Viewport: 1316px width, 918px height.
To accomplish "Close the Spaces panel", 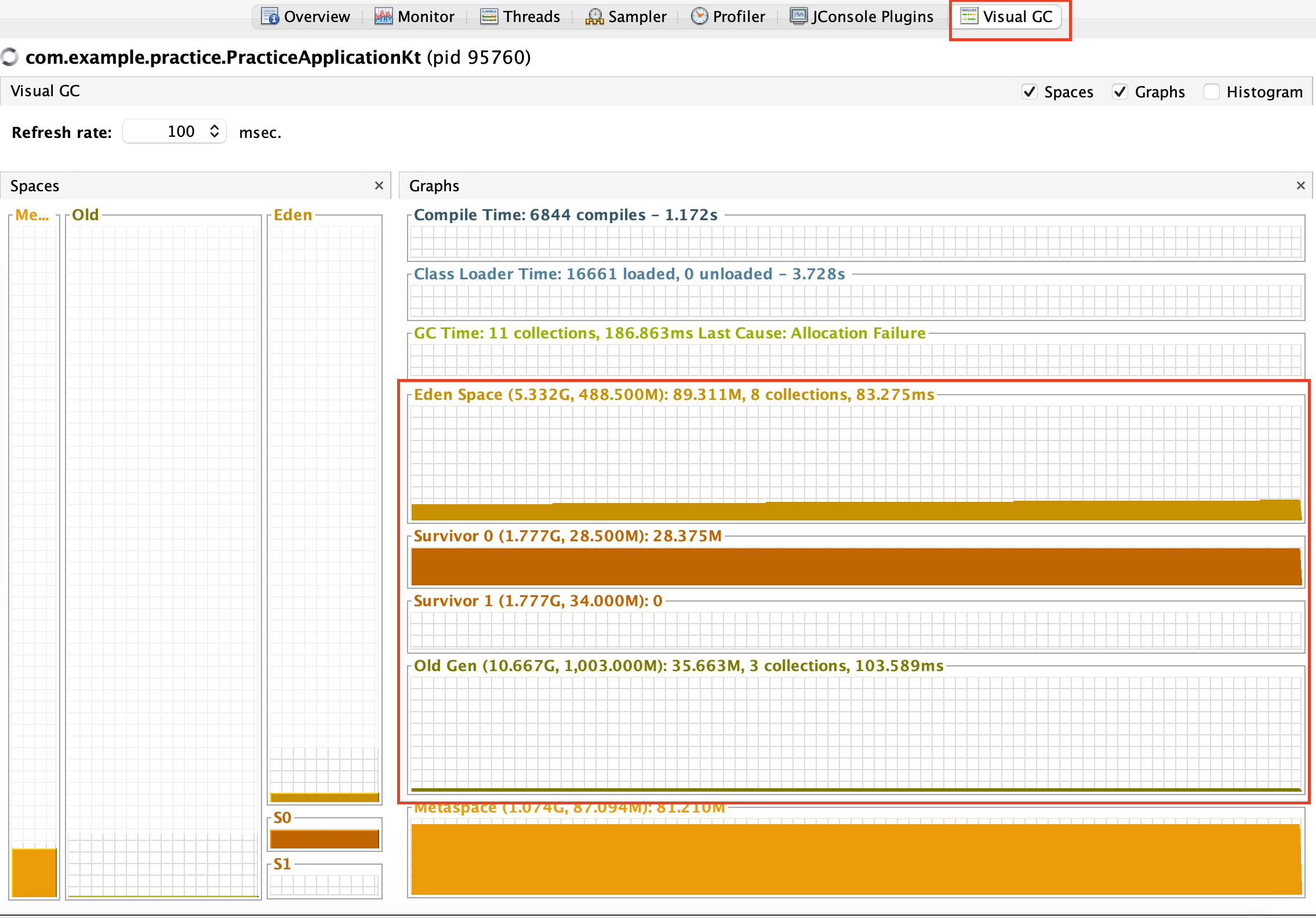I will tap(379, 185).
